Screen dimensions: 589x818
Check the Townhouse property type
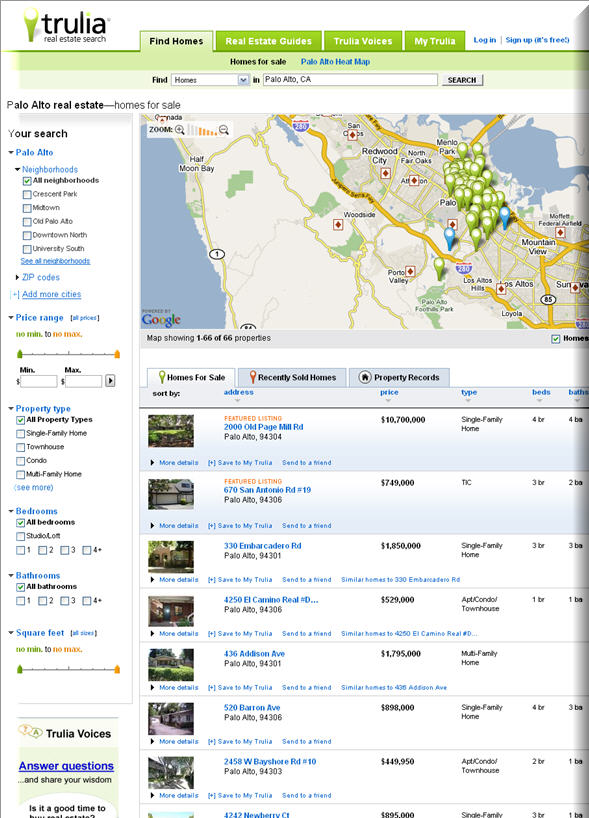click(20, 447)
